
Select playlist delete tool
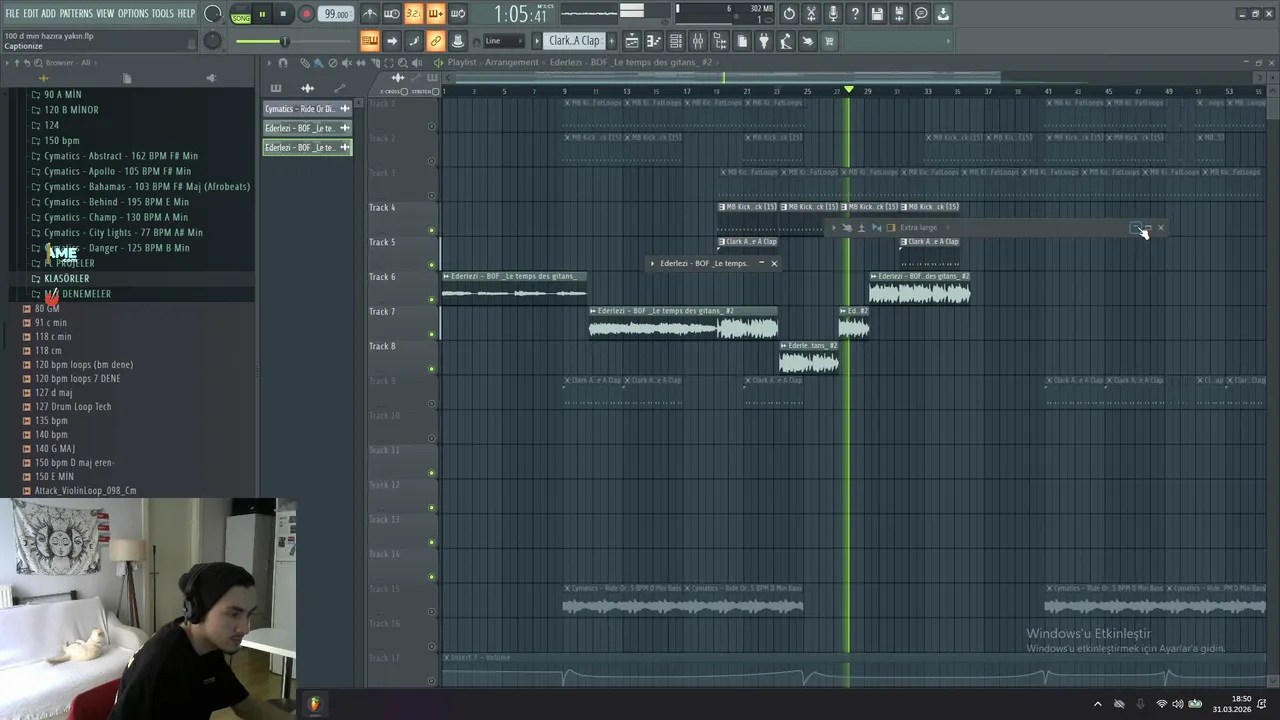coord(333,63)
